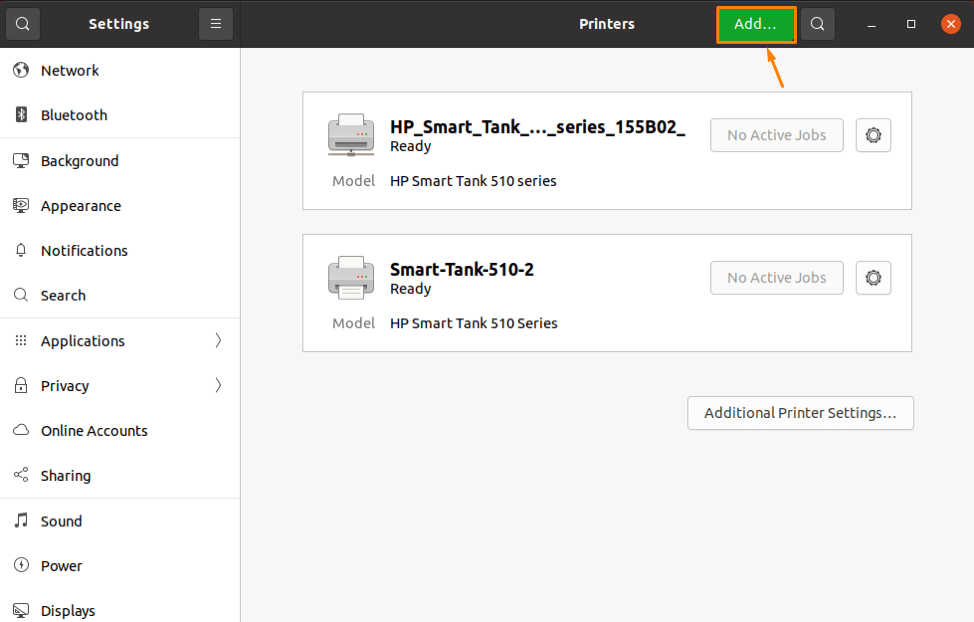Image resolution: width=974 pixels, height=622 pixels.
Task: Open Additional Printer Settings
Action: click(x=800, y=413)
